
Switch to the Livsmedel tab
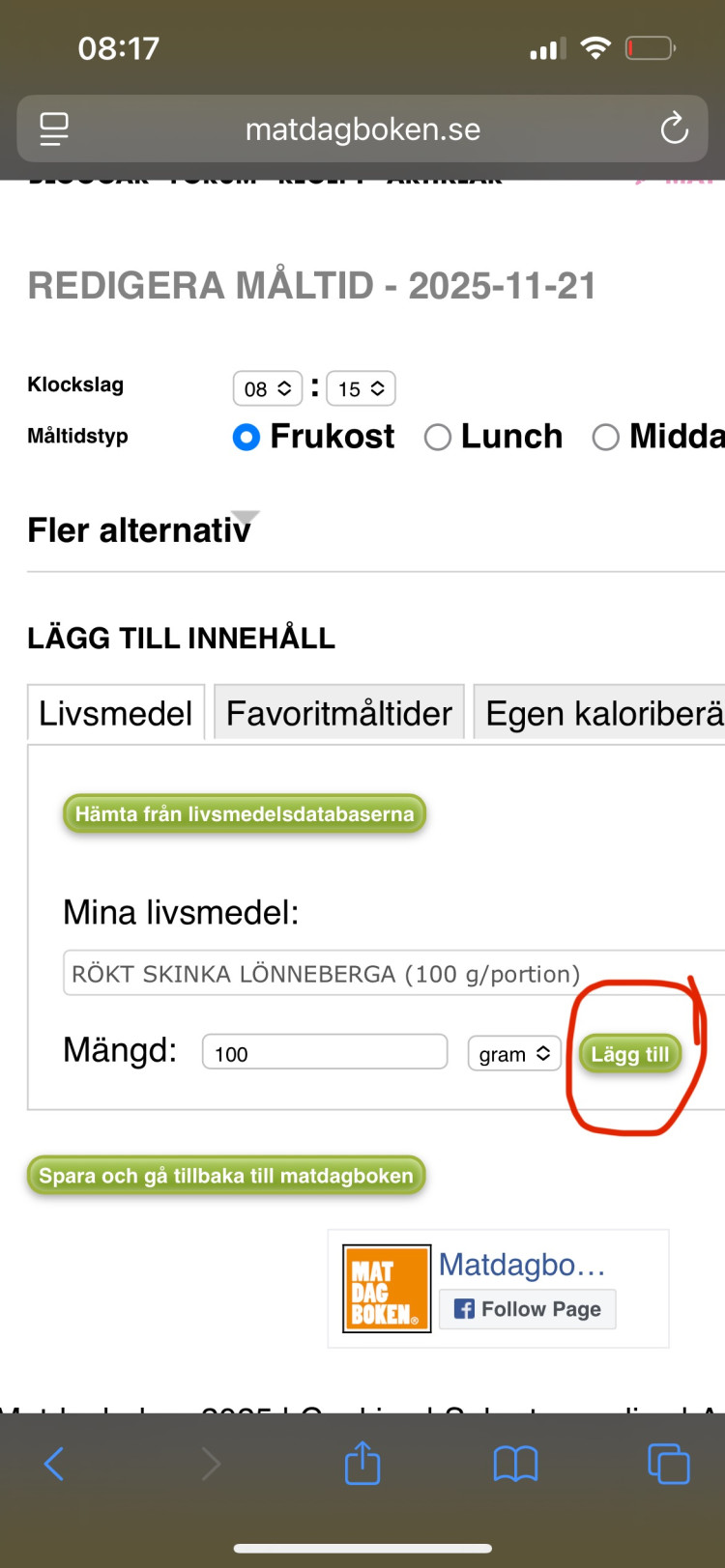(x=116, y=713)
